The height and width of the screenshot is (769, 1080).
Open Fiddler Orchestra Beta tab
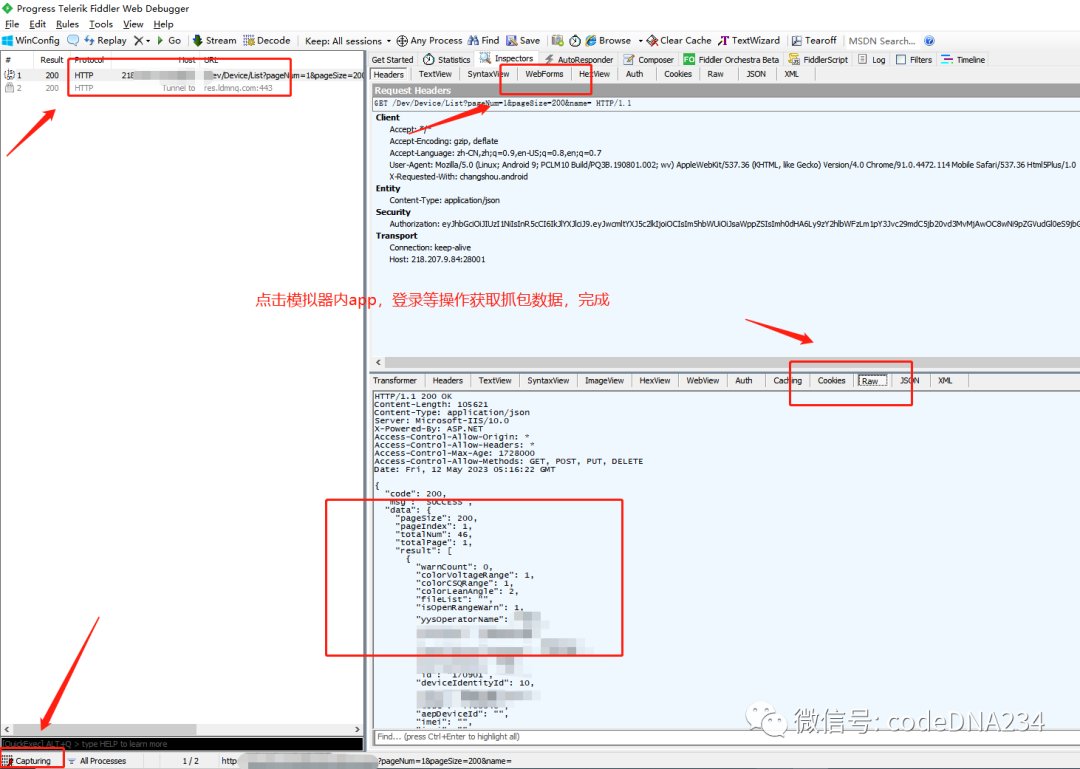coord(731,60)
